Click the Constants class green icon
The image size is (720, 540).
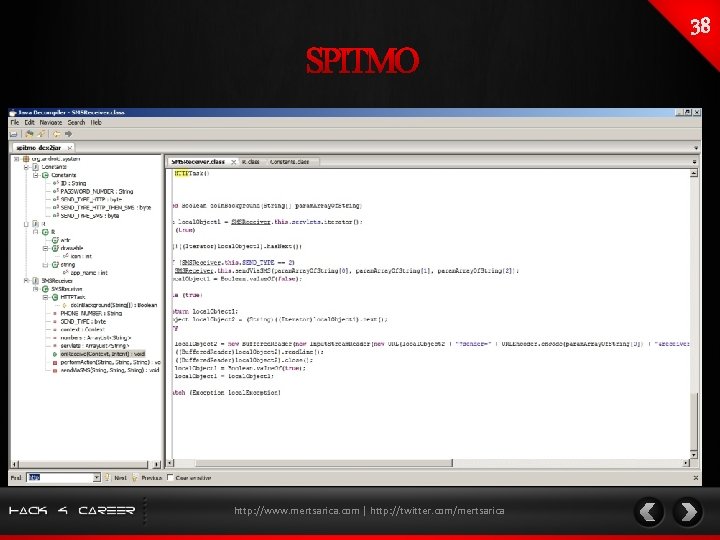[45, 175]
